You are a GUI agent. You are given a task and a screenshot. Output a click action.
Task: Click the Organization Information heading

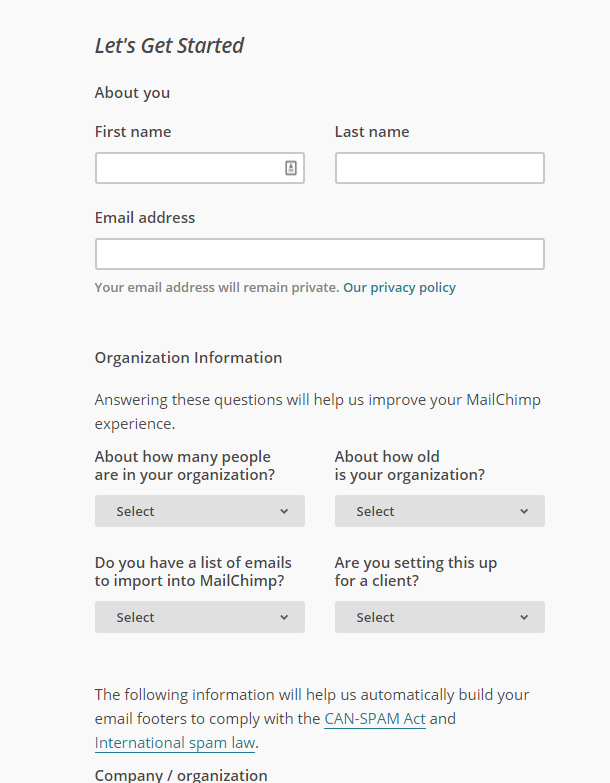point(188,358)
